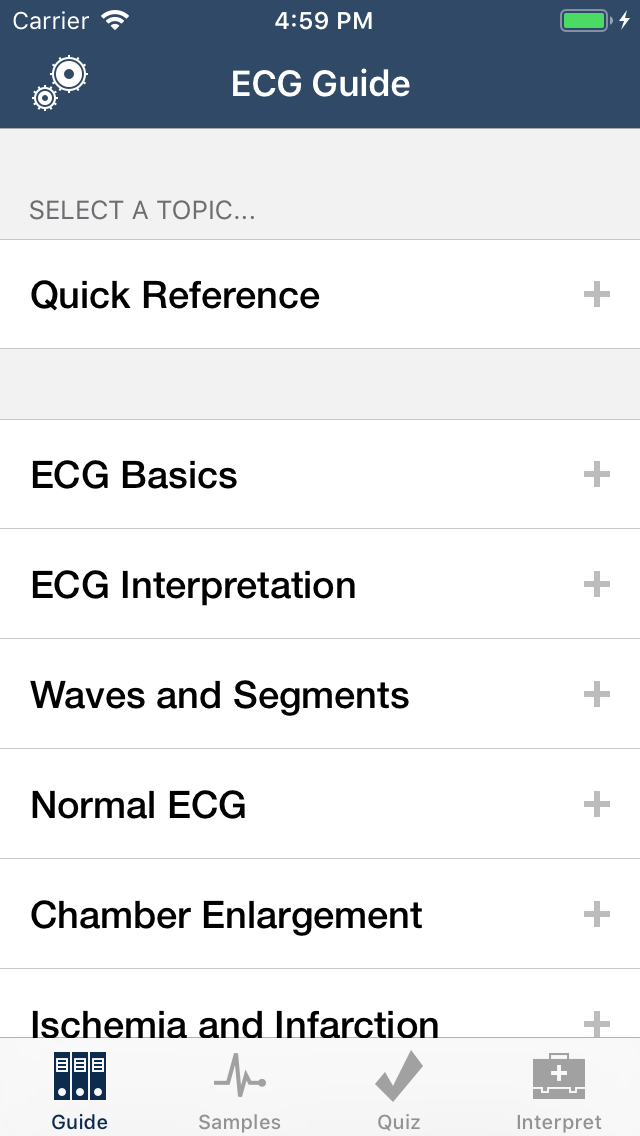Expand ECG Interpretation plus sign
Screen dimensions: 640x1136
597,585
